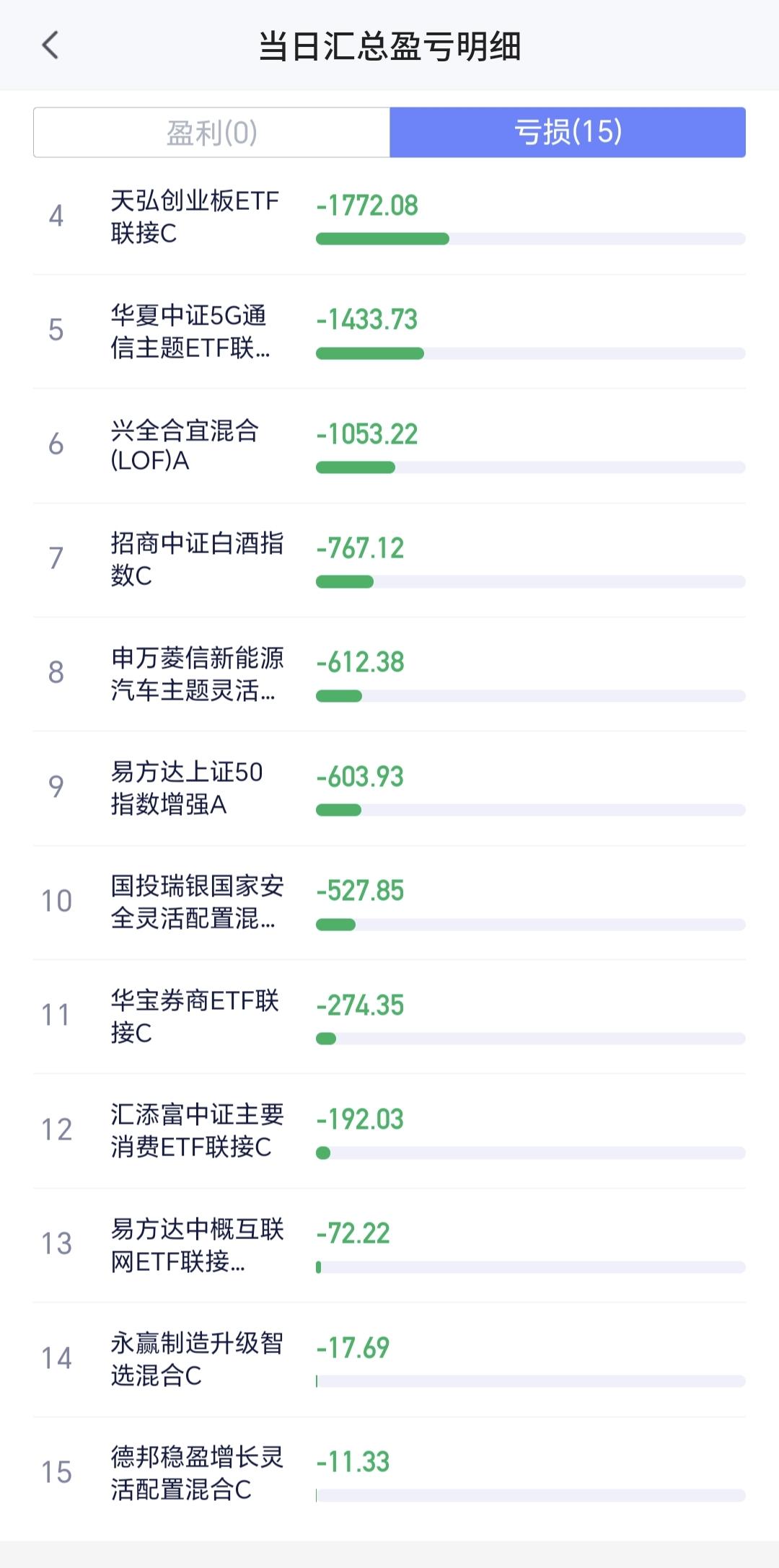779x1568 pixels.
Task: Click the -1772.08 loss amount
Action: 367,206
